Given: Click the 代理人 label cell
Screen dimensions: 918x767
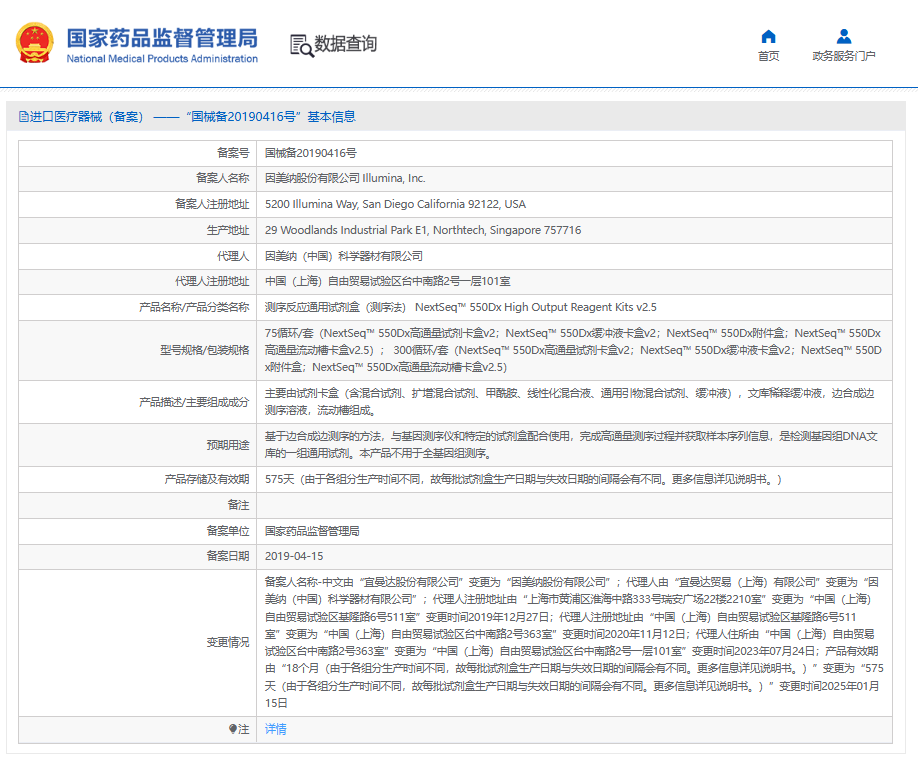Looking at the screenshot, I should 138,256.
